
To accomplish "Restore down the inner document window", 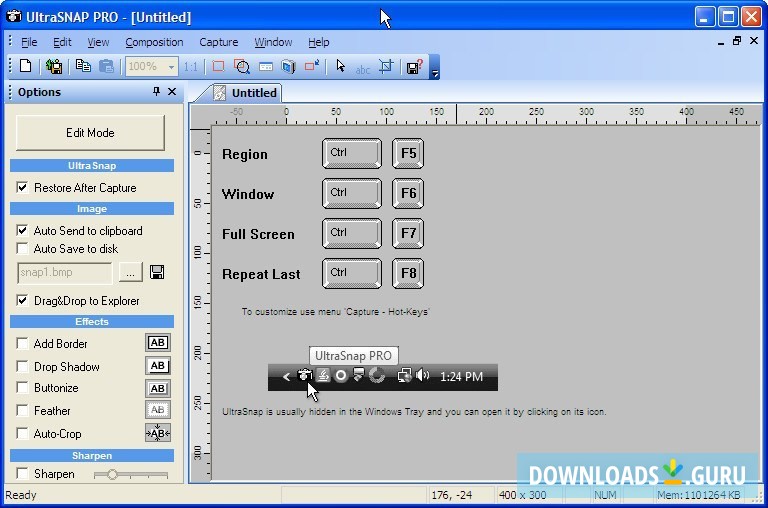I will click(737, 41).
